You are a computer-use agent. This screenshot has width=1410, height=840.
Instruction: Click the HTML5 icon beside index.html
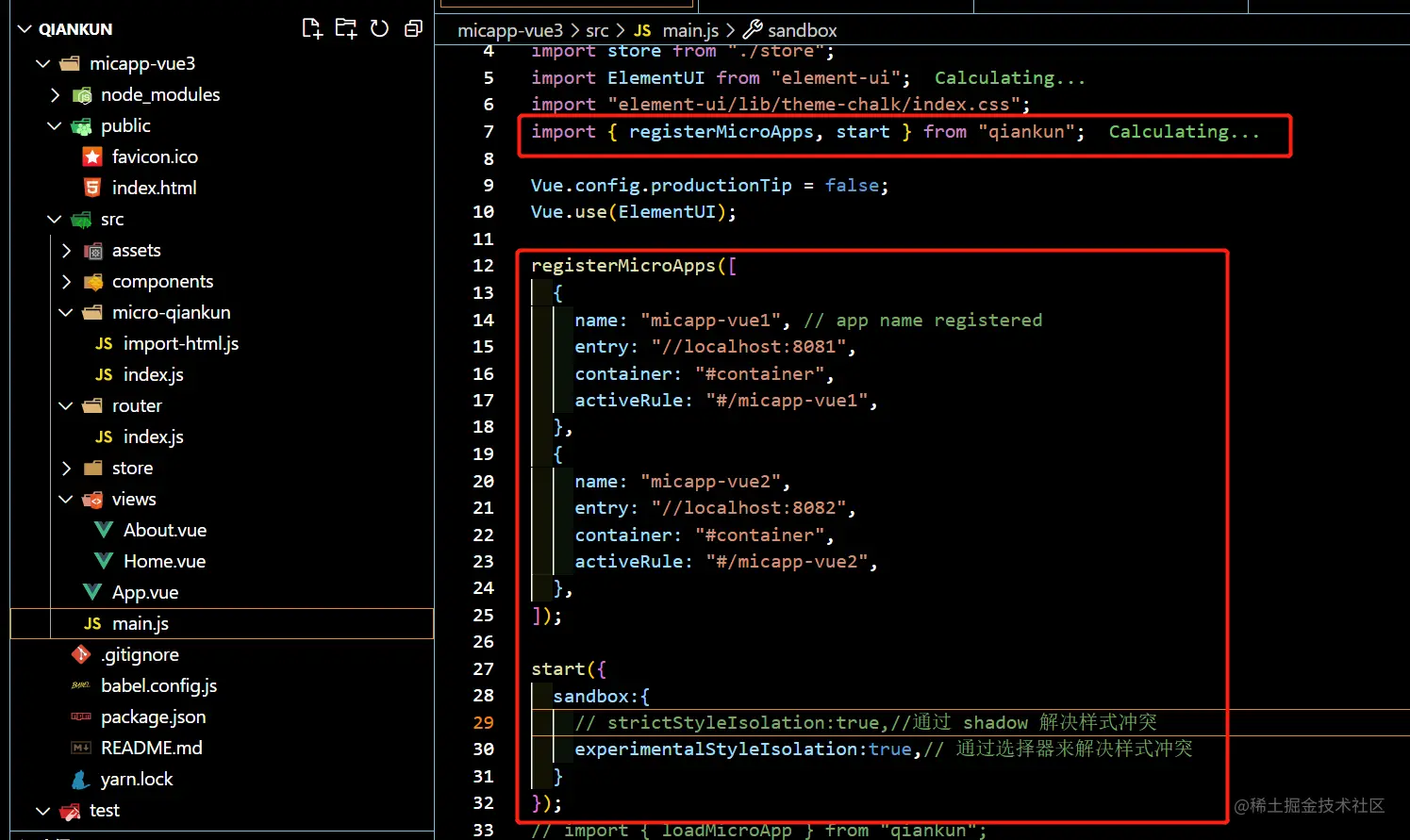tap(91, 188)
